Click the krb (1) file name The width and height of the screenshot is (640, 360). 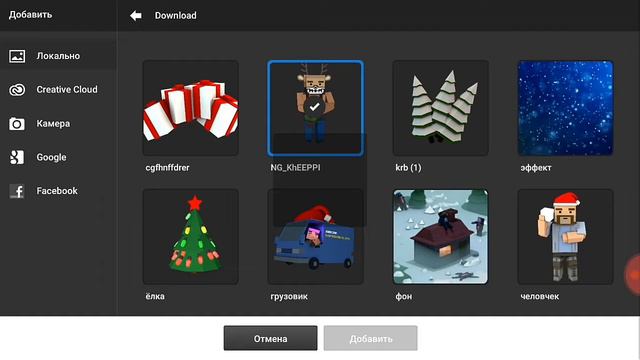[408, 168]
